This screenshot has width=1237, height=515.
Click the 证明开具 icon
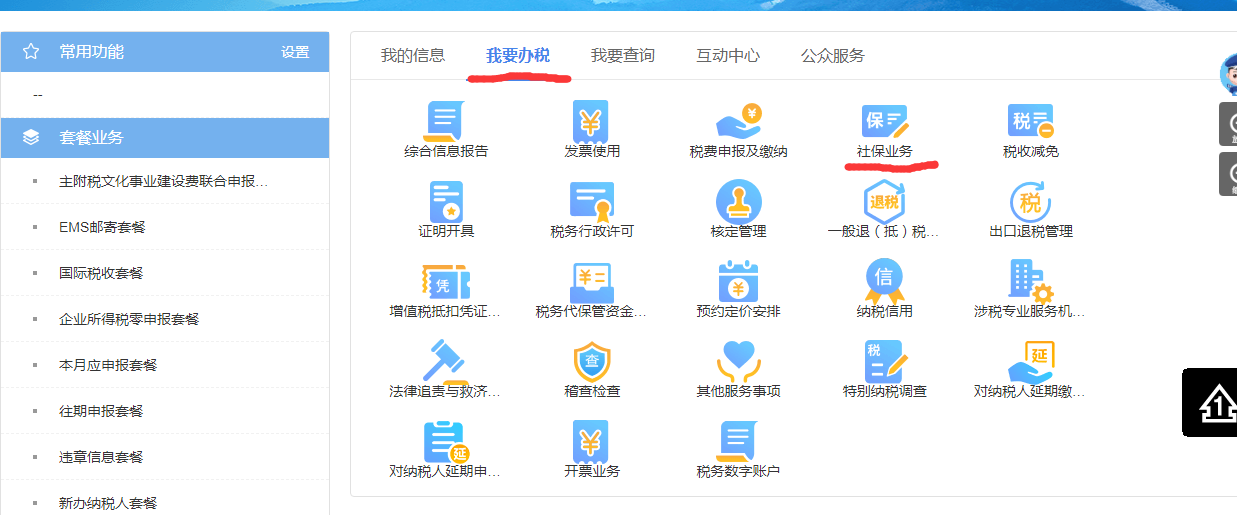(x=445, y=202)
